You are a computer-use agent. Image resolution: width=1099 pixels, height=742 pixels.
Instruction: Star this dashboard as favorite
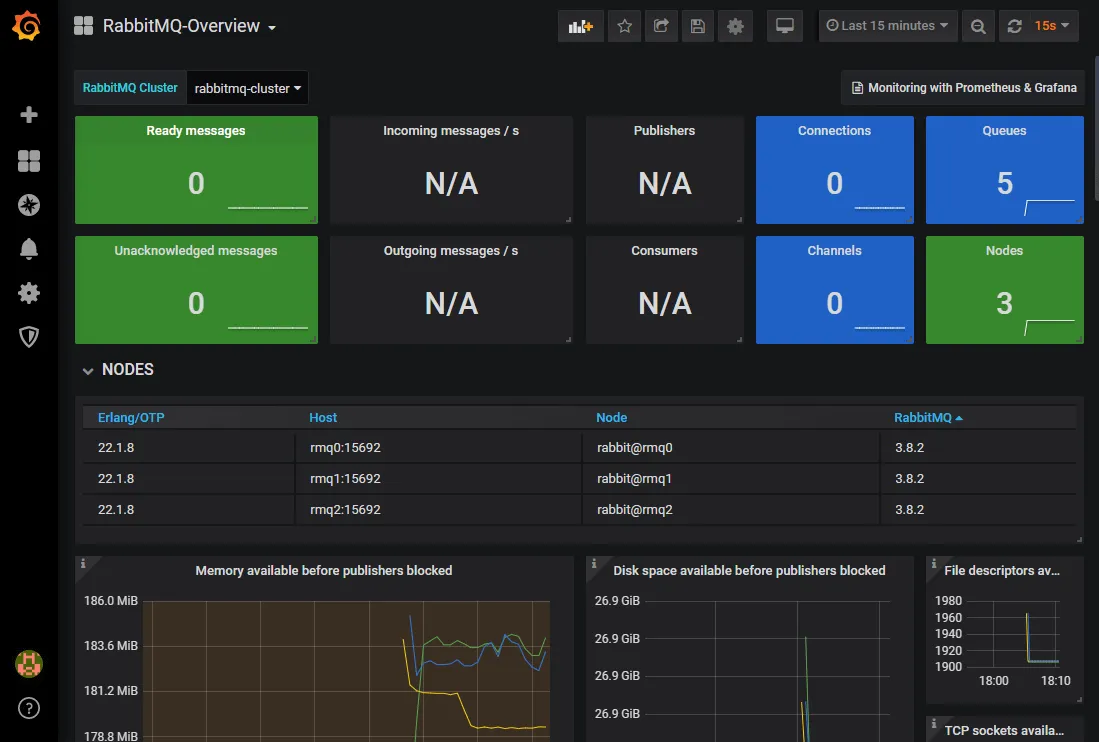pos(625,26)
